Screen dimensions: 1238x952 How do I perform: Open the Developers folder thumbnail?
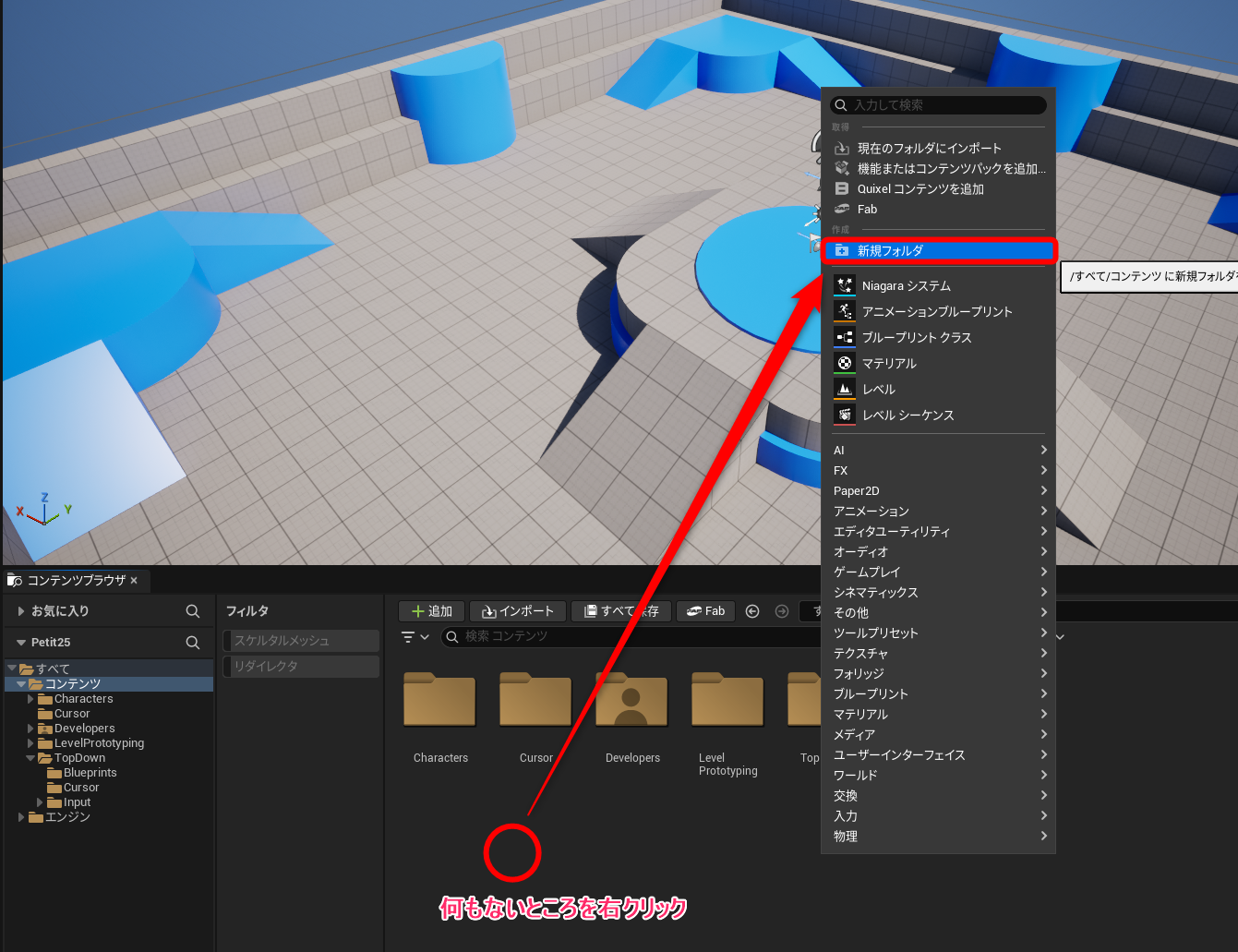[x=631, y=704]
